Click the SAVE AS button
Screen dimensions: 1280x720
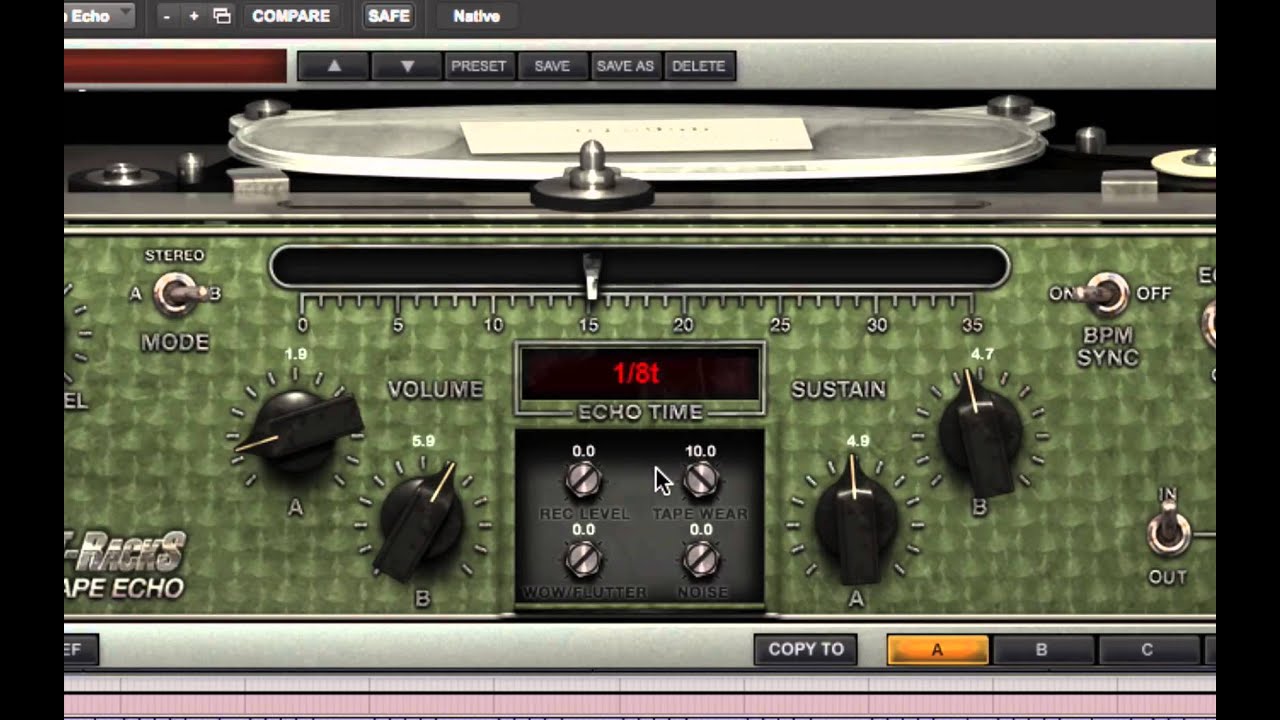pyautogui.click(x=625, y=66)
